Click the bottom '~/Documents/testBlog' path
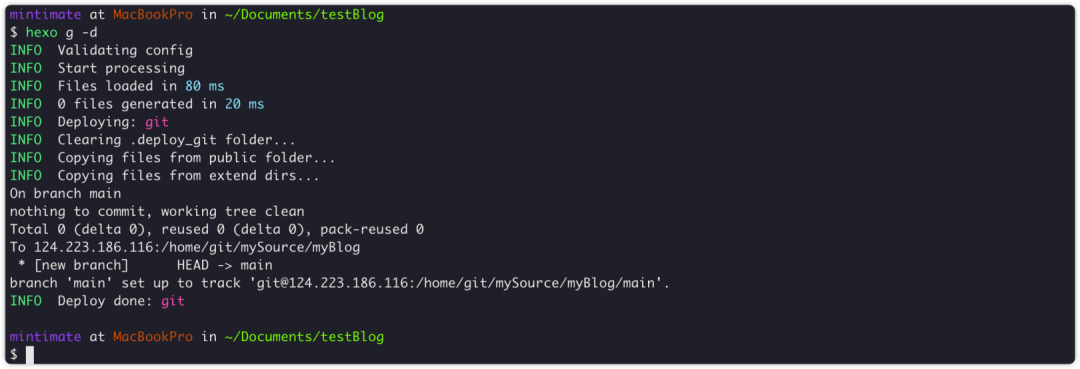 [x=304, y=337]
